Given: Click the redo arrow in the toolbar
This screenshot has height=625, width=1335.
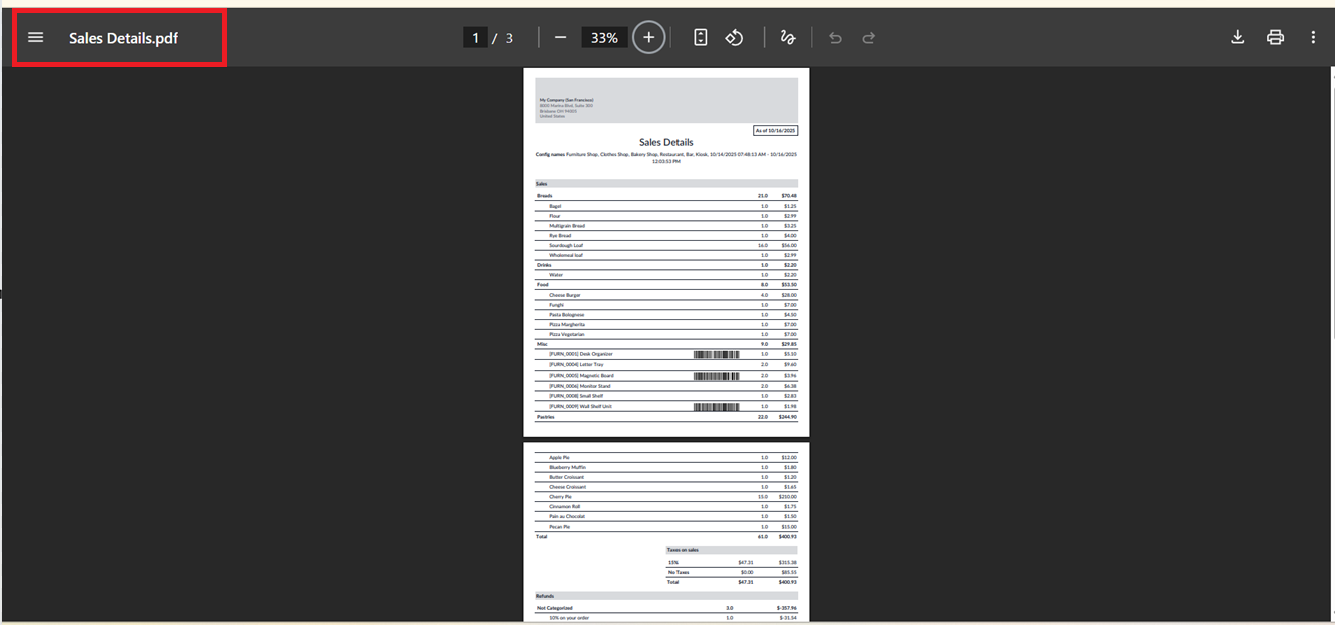Looking at the screenshot, I should [x=869, y=38].
